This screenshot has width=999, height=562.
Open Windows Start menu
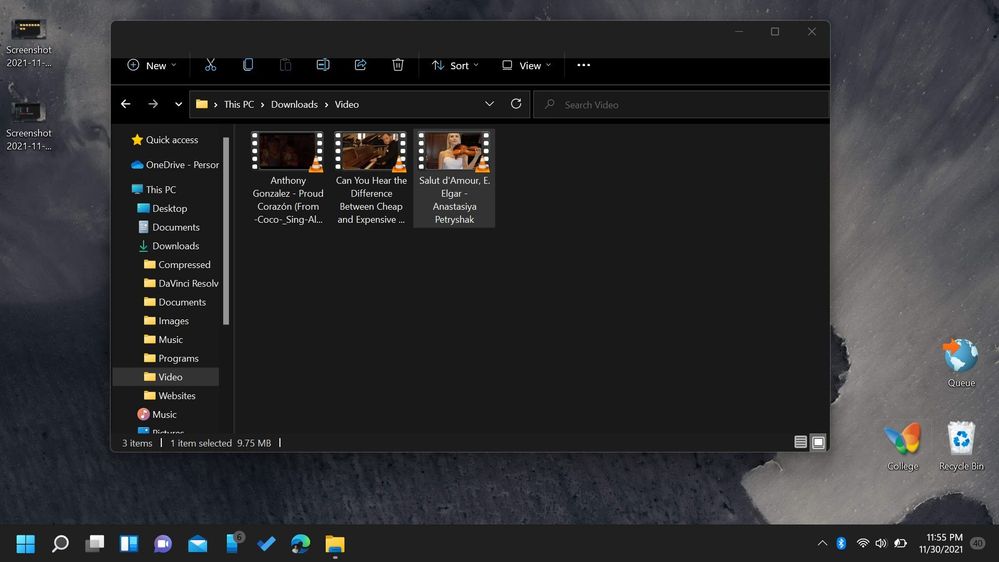(x=25, y=544)
